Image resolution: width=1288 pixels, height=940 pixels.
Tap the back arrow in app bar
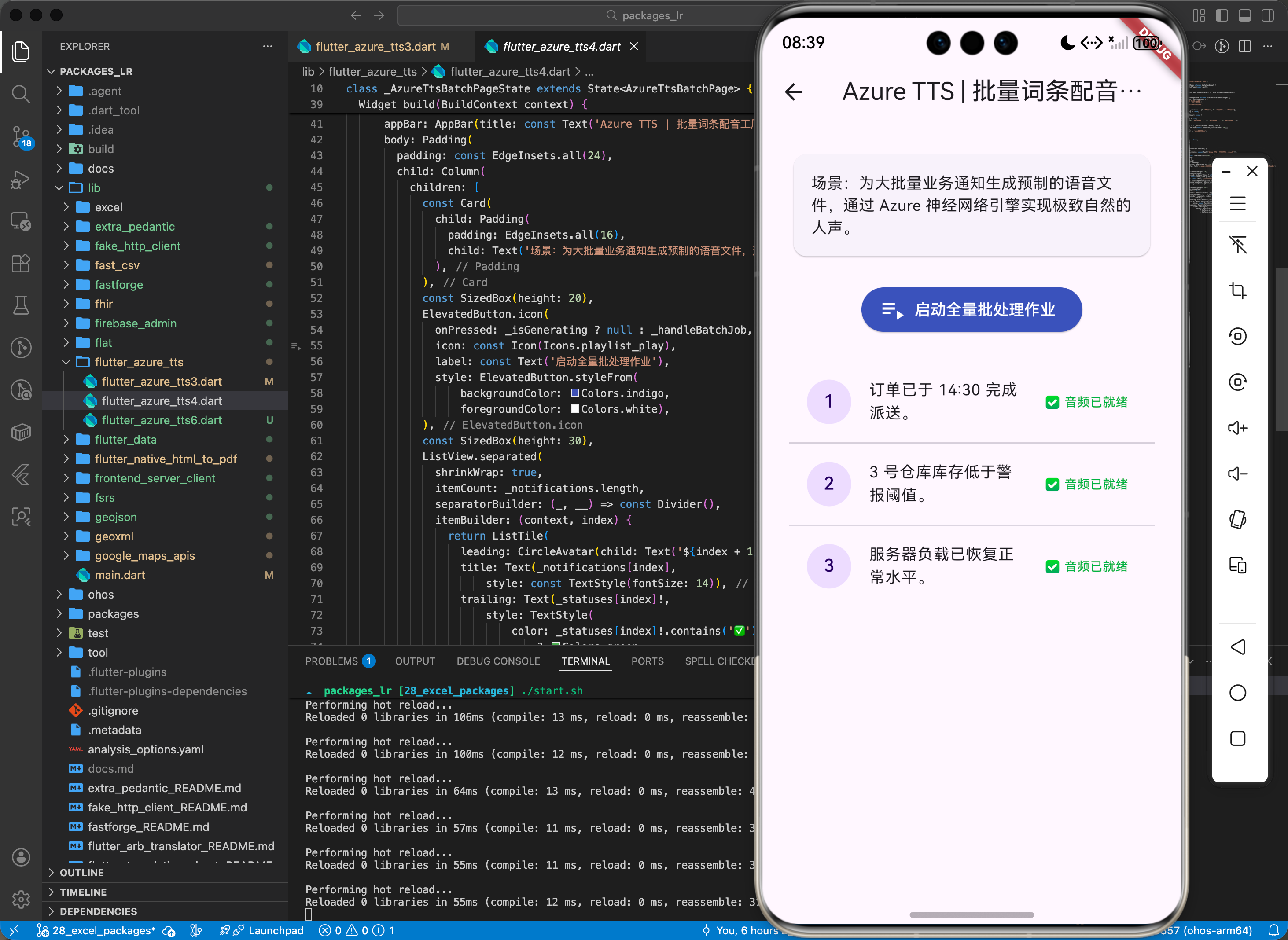[x=794, y=92]
